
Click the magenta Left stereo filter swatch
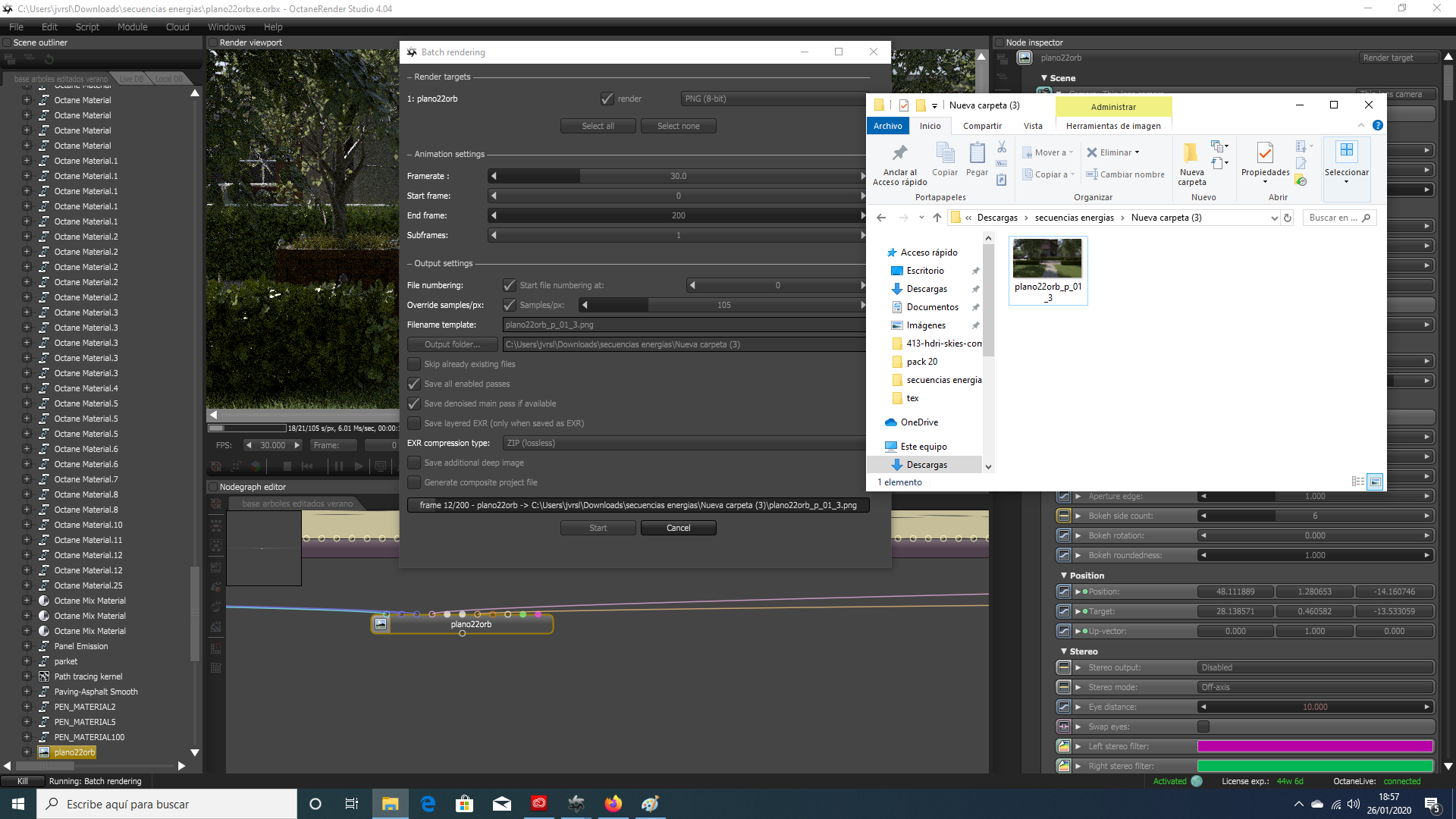pos(1315,746)
